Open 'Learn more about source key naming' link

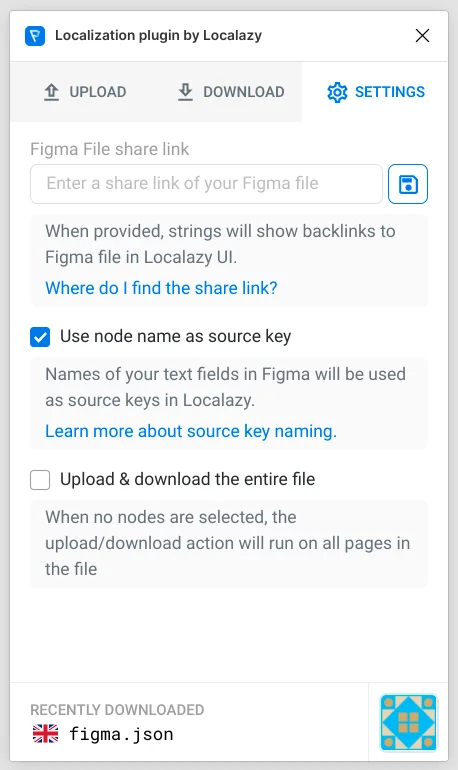tap(191, 431)
